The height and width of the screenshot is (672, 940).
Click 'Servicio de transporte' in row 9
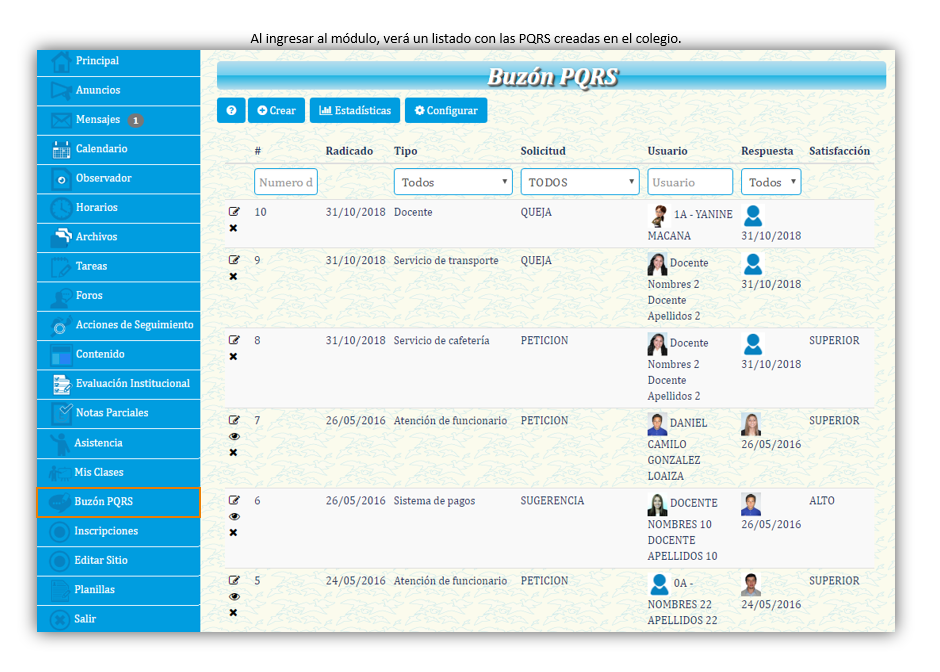(446, 260)
